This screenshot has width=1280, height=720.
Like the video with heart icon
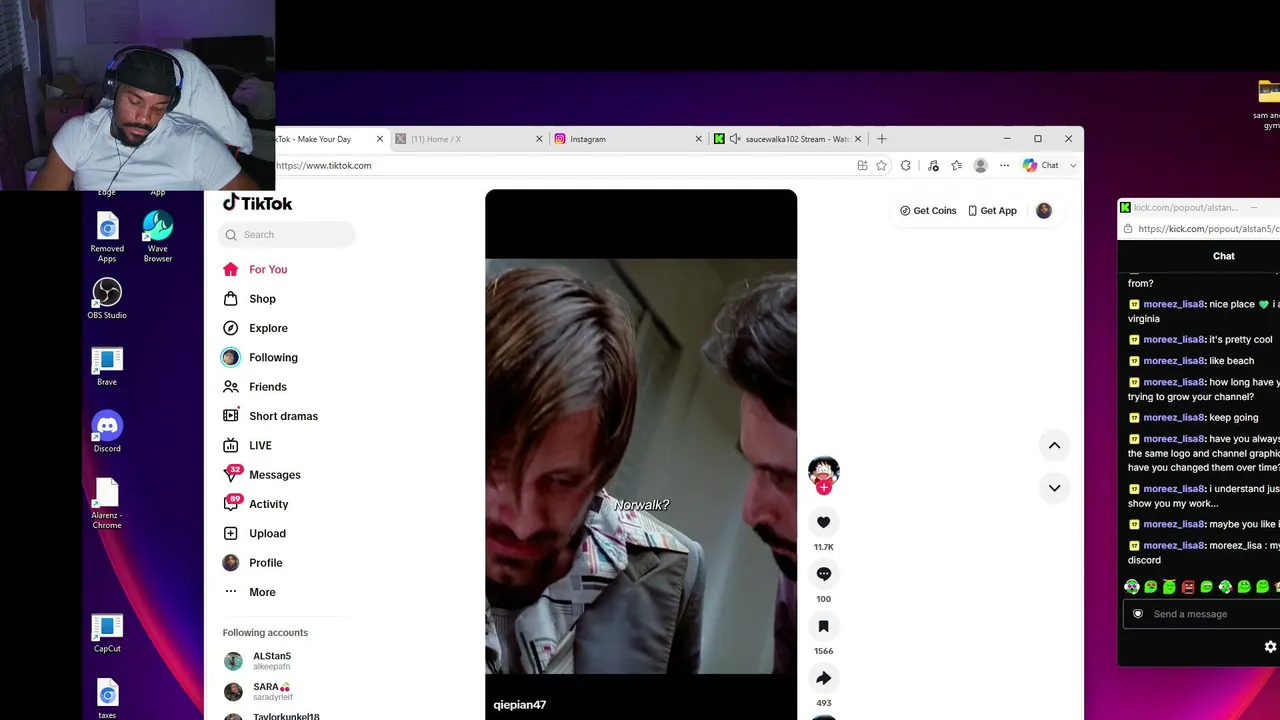[823, 522]
